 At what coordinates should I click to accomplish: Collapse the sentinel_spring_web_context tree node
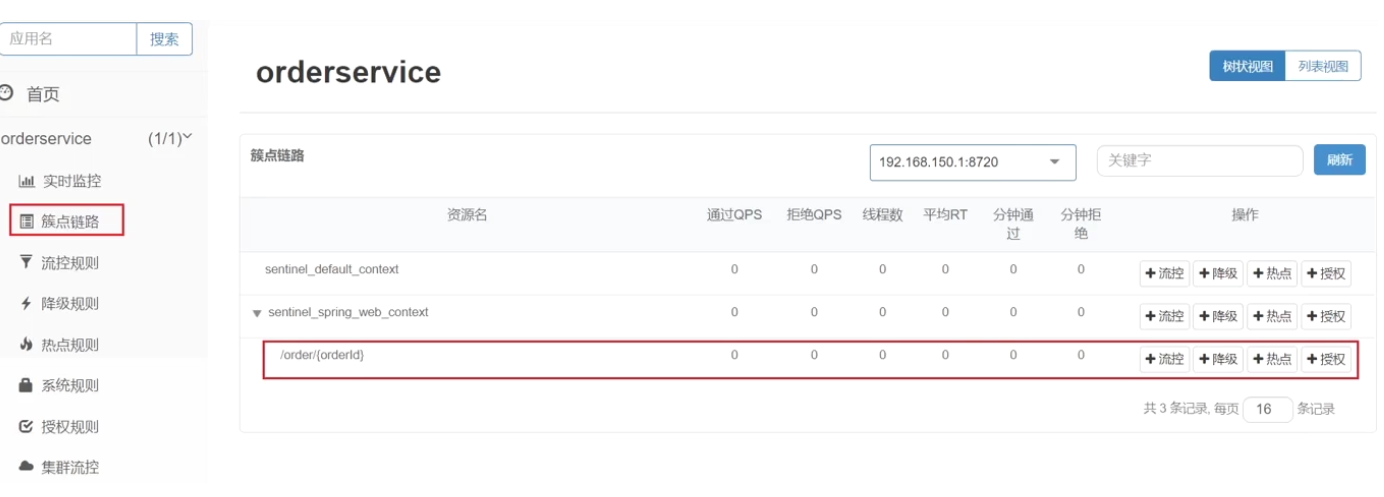[x=257, y=313]
